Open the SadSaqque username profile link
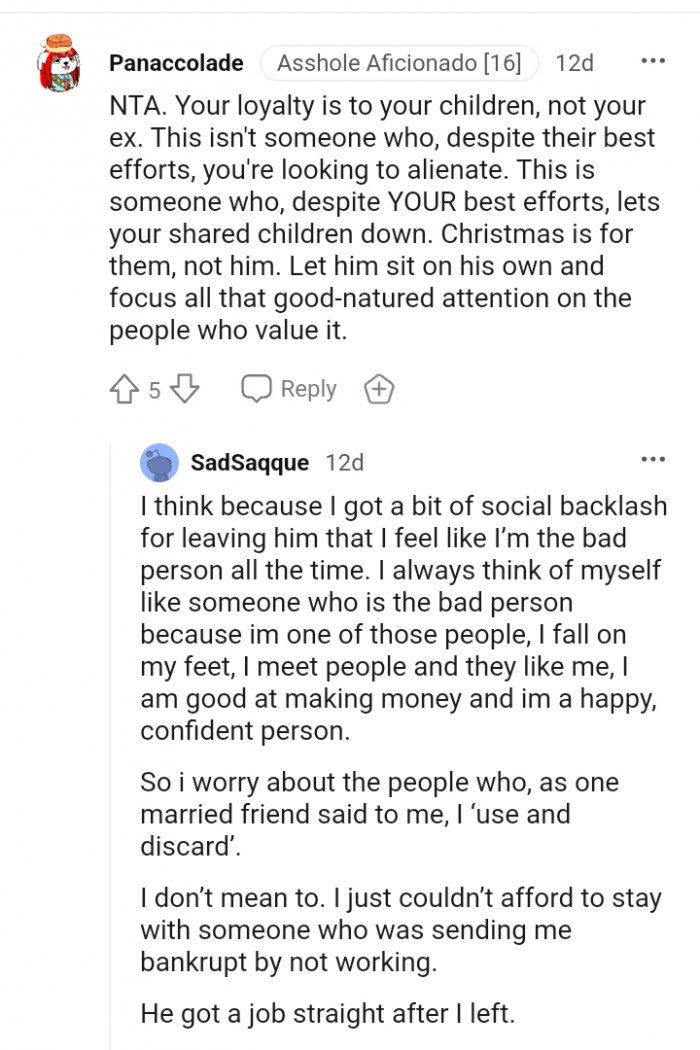 point(250,463)
